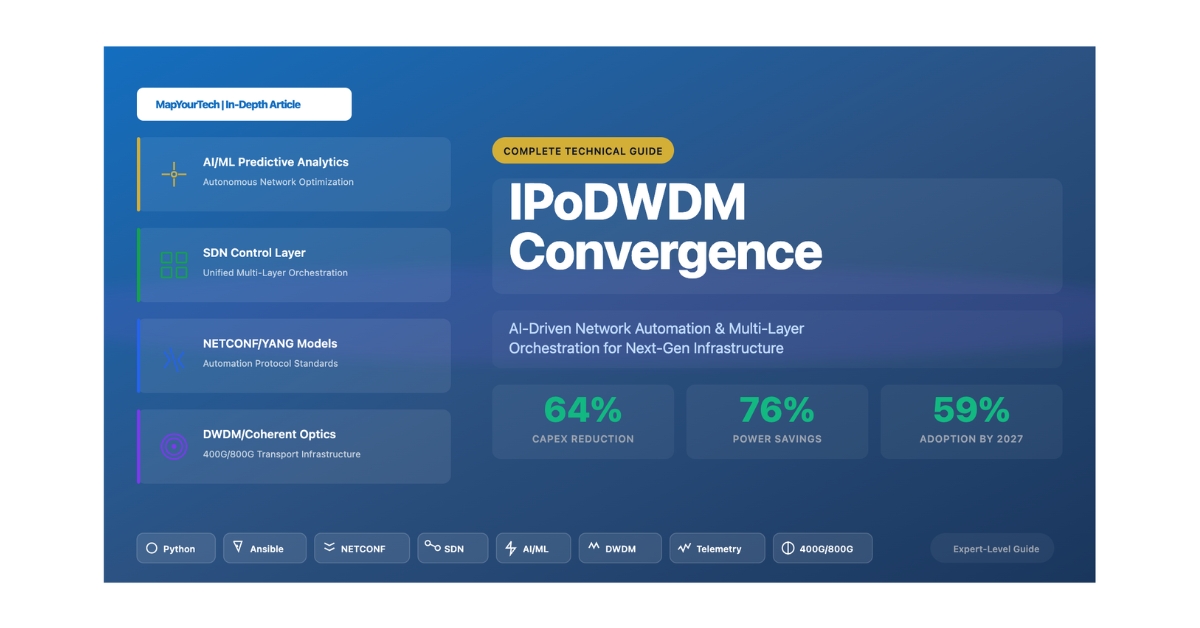Click the MapYourTech In-Depth Article label

244,104
